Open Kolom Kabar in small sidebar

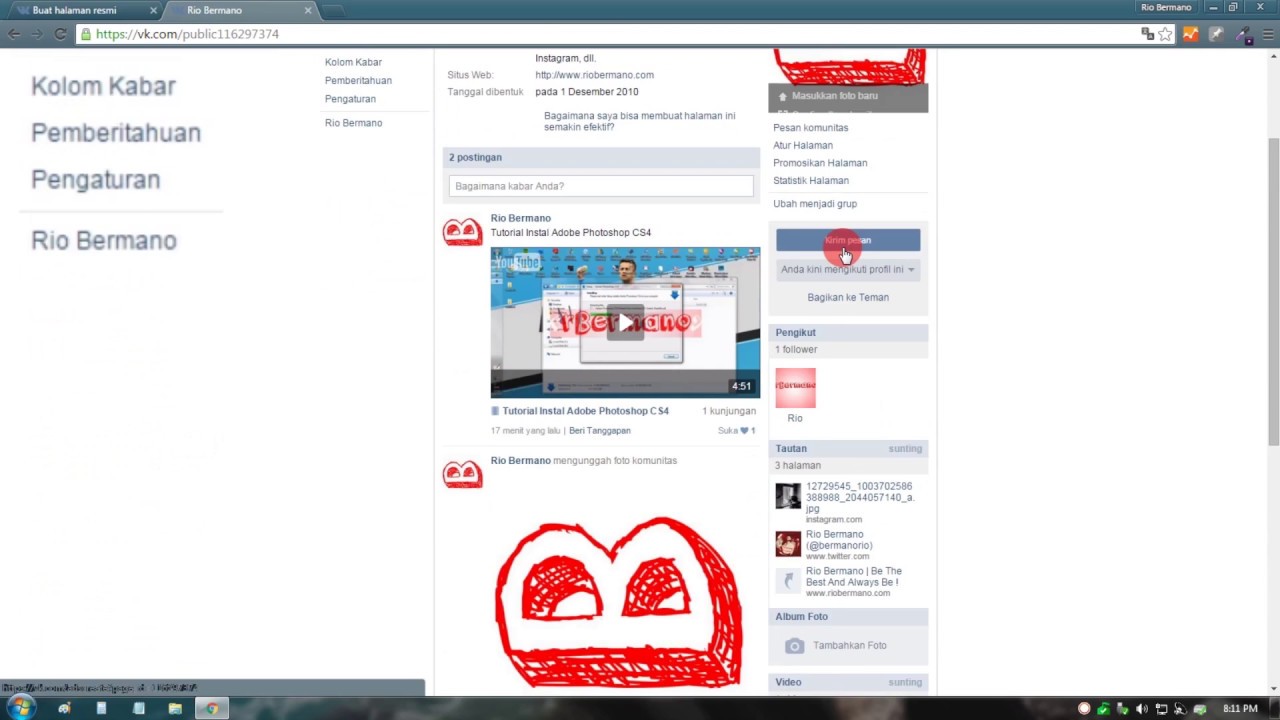coord(353,62)
